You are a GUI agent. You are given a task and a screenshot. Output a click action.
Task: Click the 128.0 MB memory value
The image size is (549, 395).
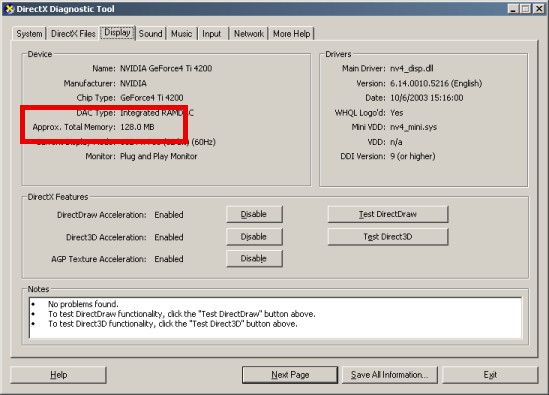(137, 127)
